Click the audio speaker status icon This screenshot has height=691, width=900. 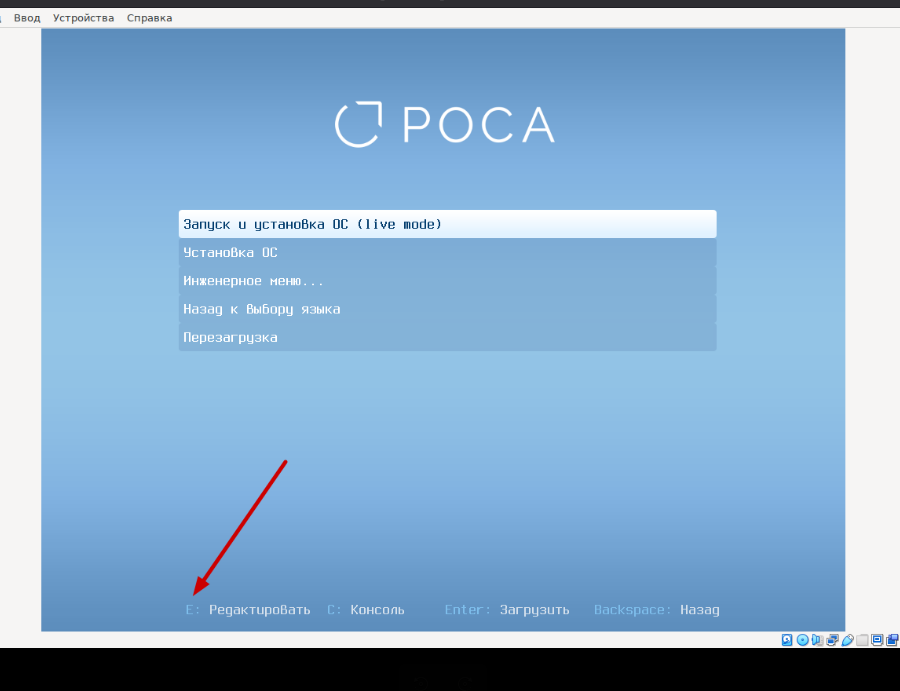(x=817, y=640)
